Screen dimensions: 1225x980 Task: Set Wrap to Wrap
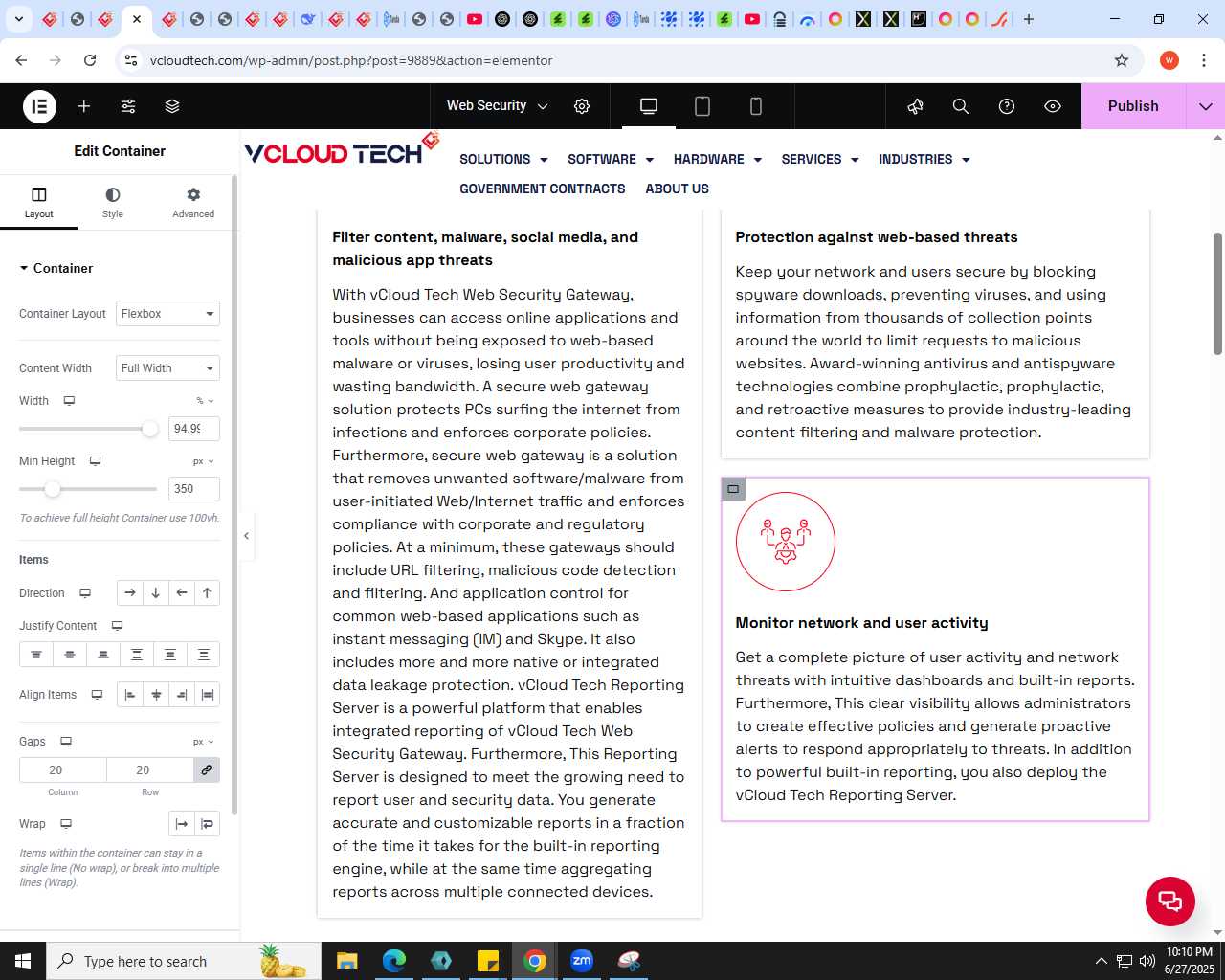207,824
